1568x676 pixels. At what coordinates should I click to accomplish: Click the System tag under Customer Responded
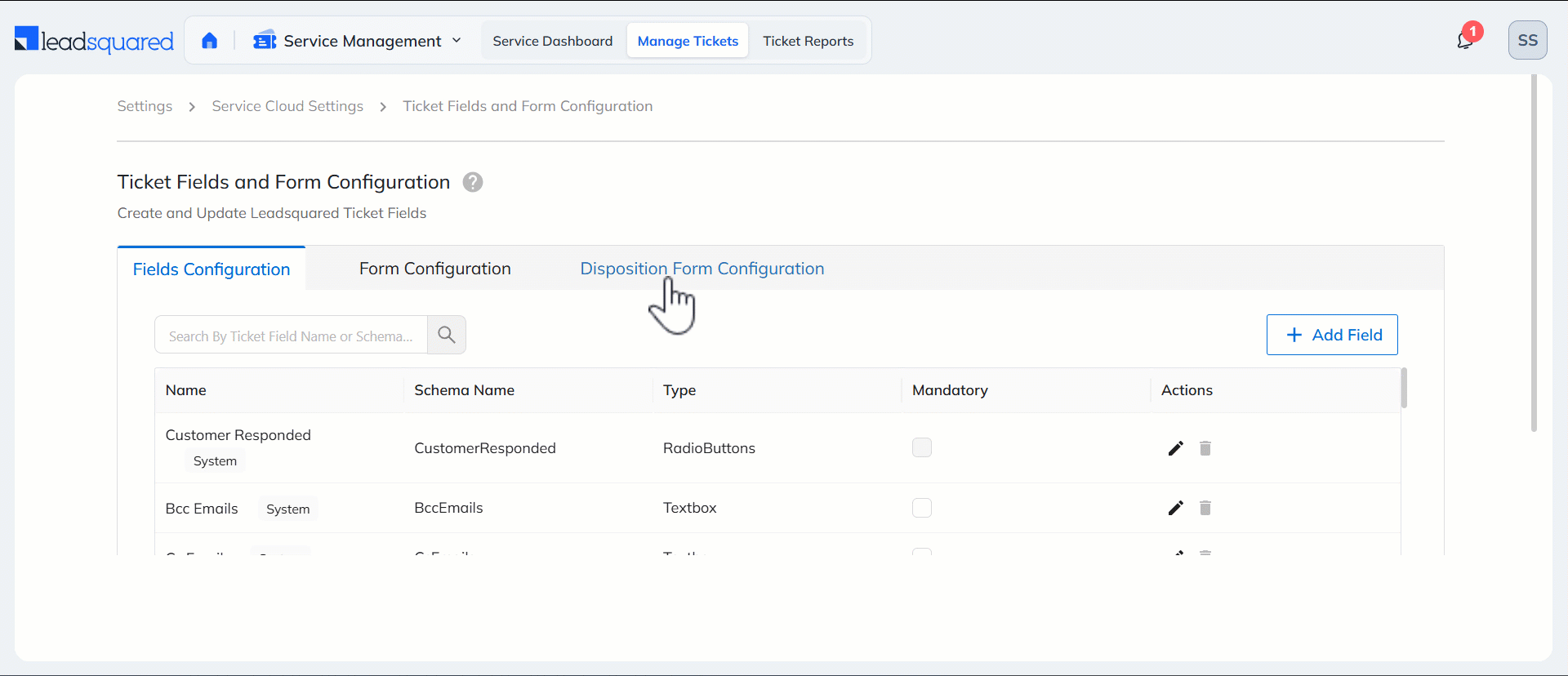[x=215, y=461]
